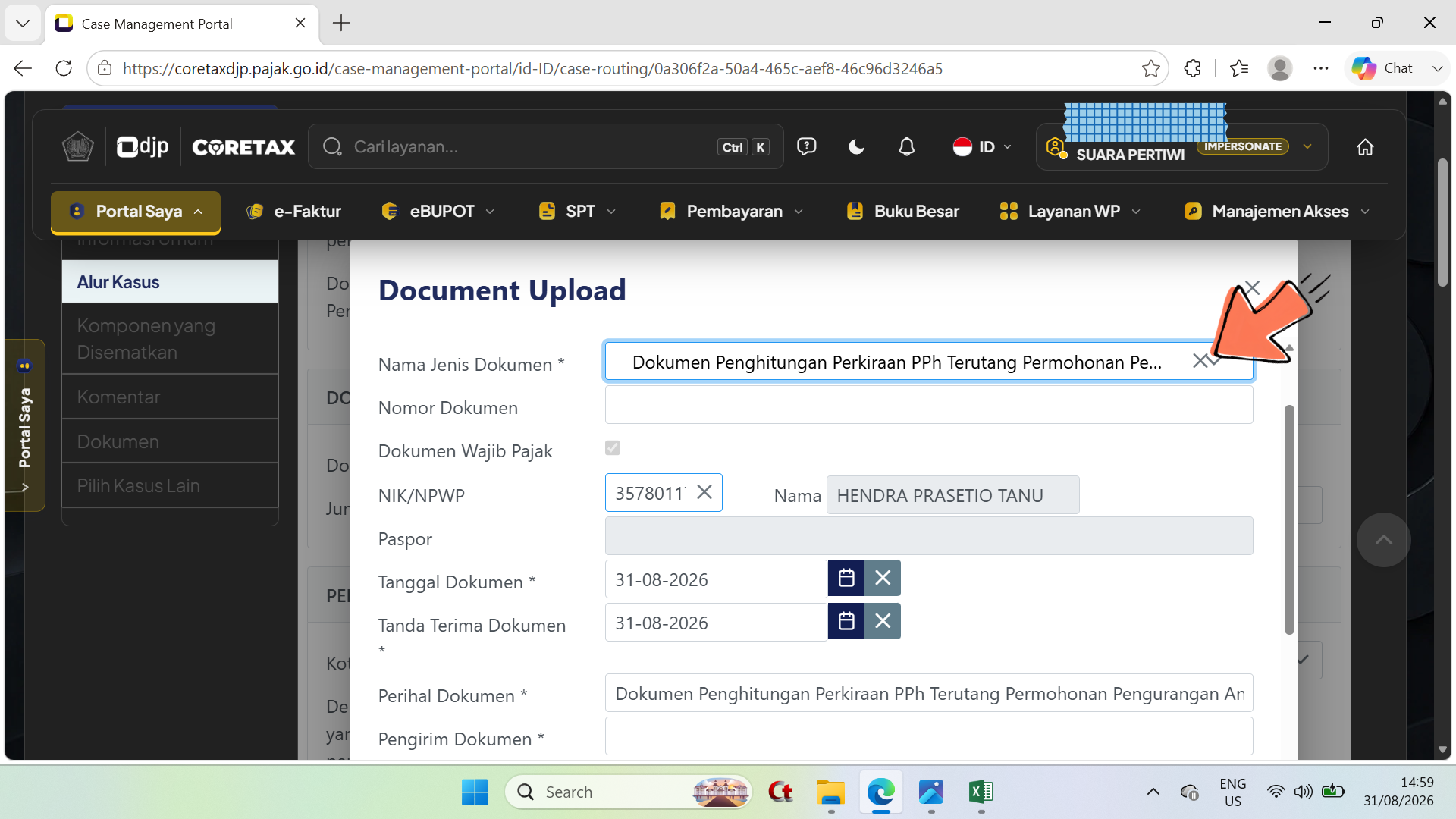Toggle the Dokumen Wajib Pajak checkbox

pos(613,448)
